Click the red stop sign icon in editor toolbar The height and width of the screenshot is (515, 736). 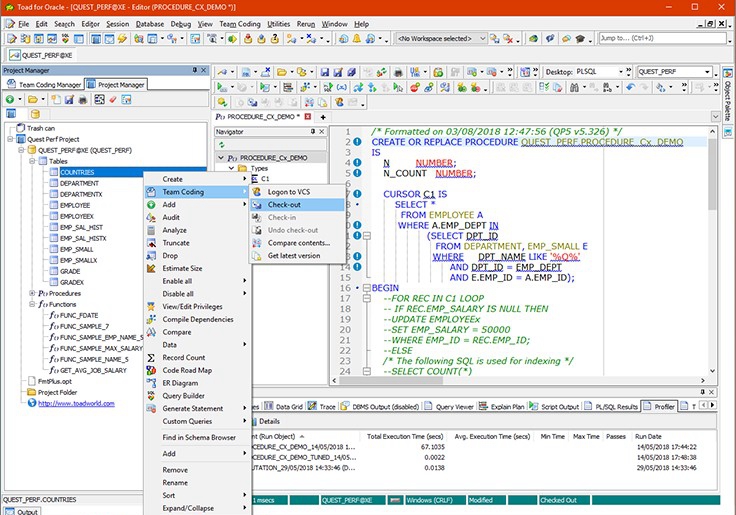[x=414, y=87]
